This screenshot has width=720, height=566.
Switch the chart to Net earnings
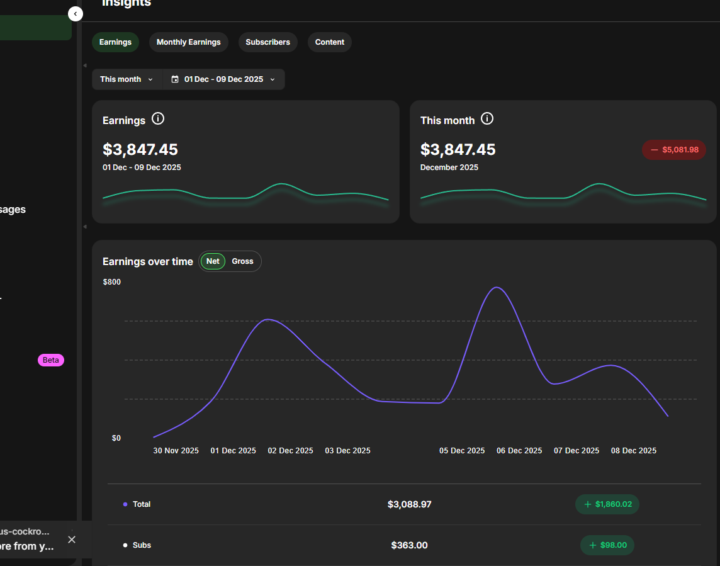click(x=212, y=261)
